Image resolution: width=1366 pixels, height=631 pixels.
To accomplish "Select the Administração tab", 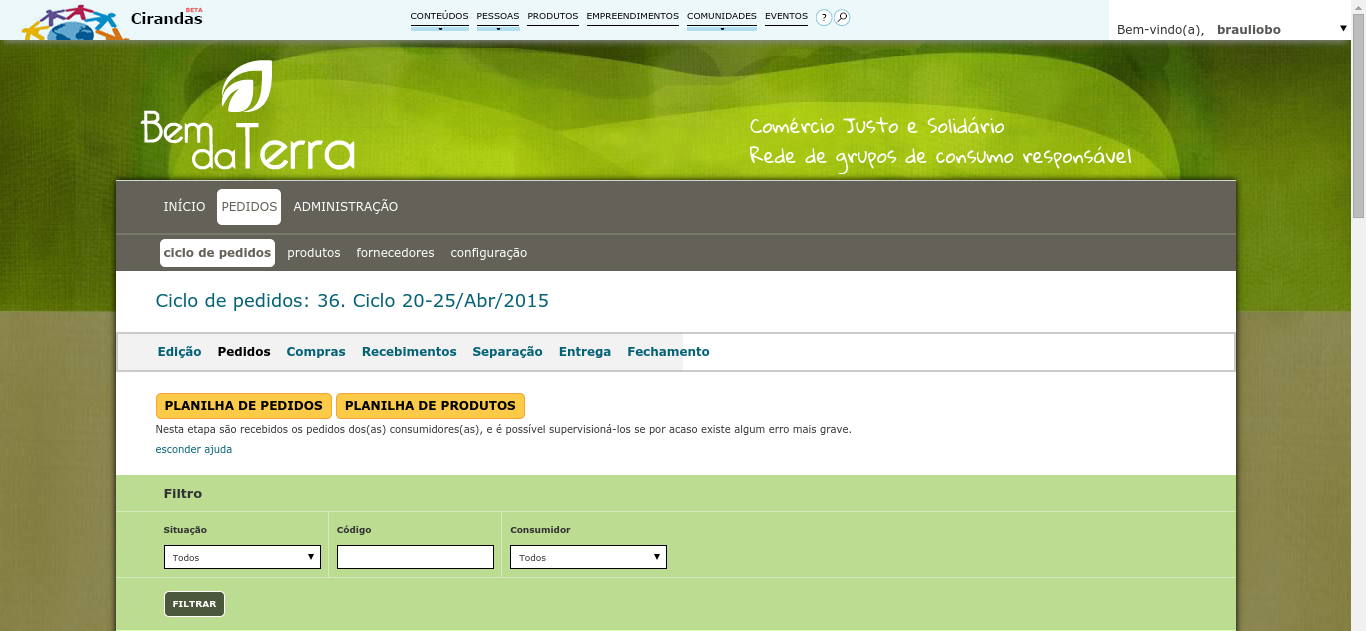I will [x=345, y=207].
